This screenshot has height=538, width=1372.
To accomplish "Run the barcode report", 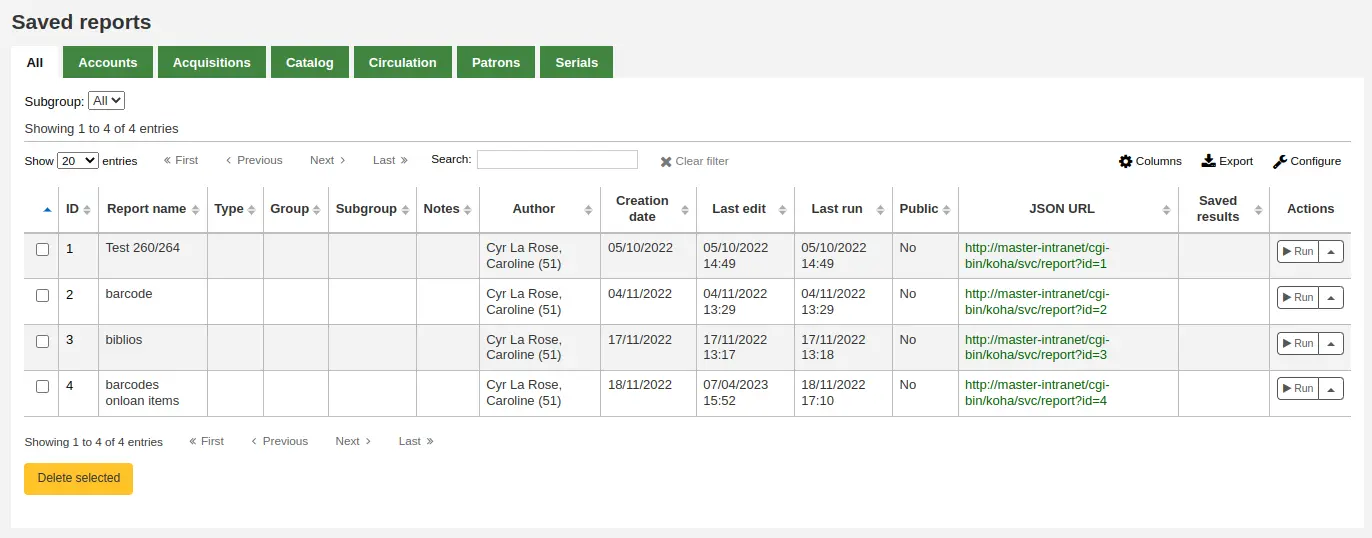I will [x=1298, y=298].
